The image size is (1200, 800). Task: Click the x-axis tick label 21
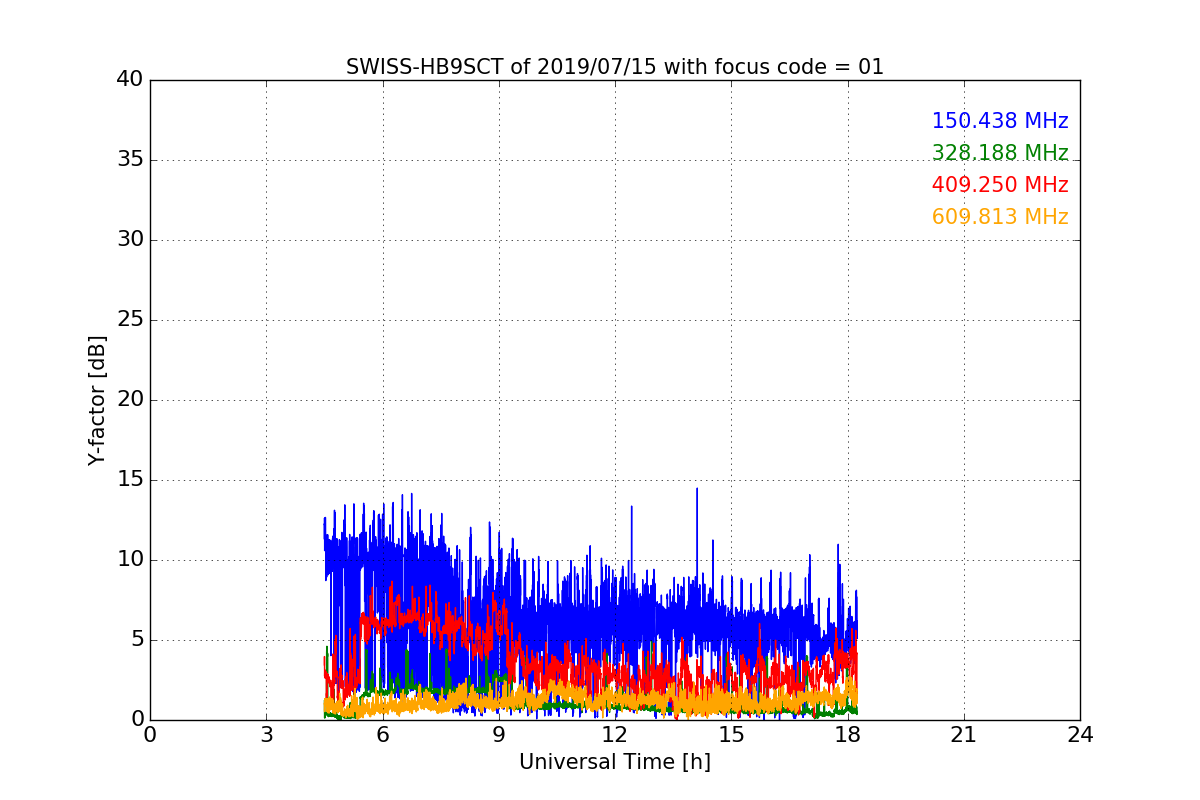pos(964,735)
